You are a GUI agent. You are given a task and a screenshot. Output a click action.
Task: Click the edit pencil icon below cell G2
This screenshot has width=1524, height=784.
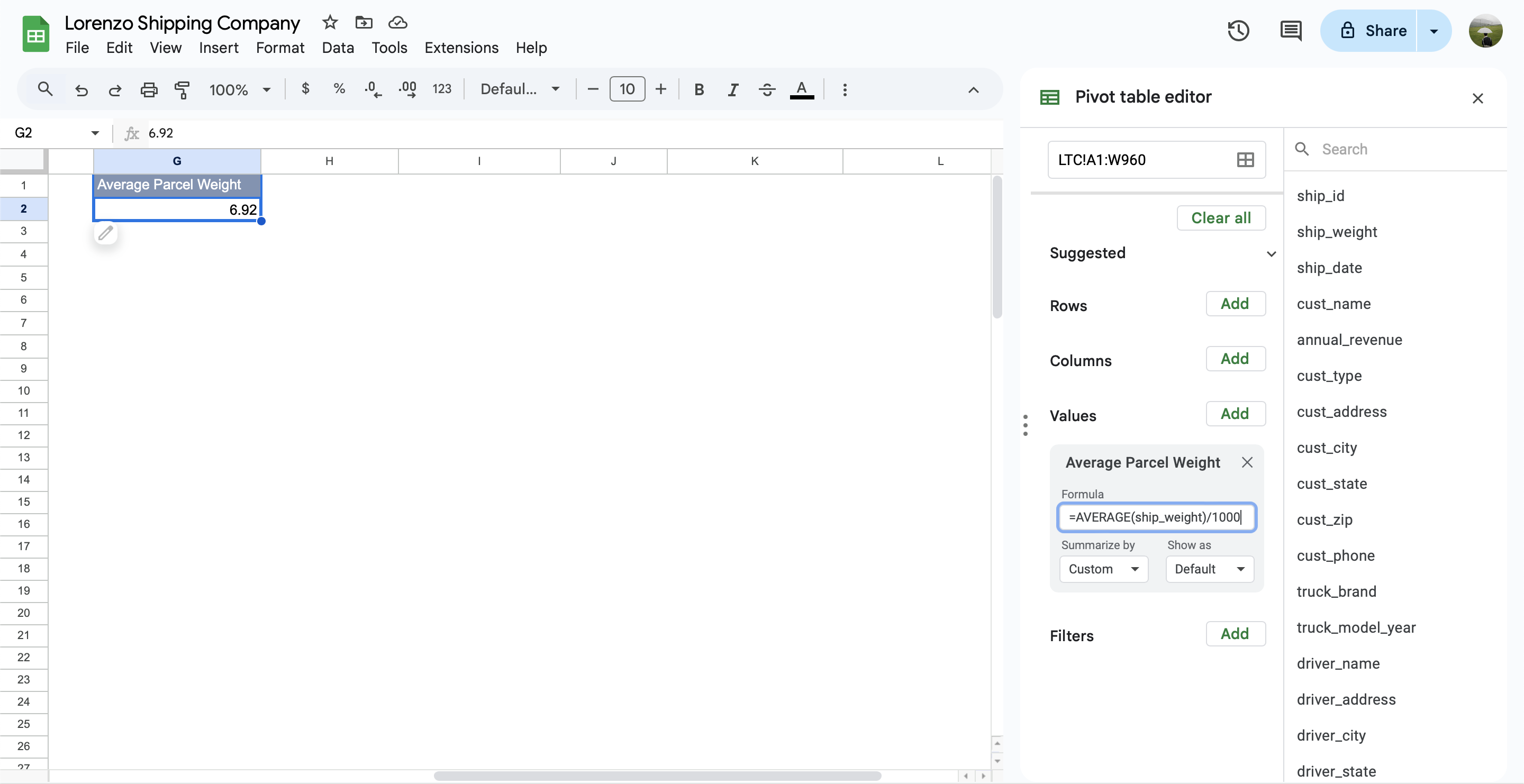click(106, 233)
